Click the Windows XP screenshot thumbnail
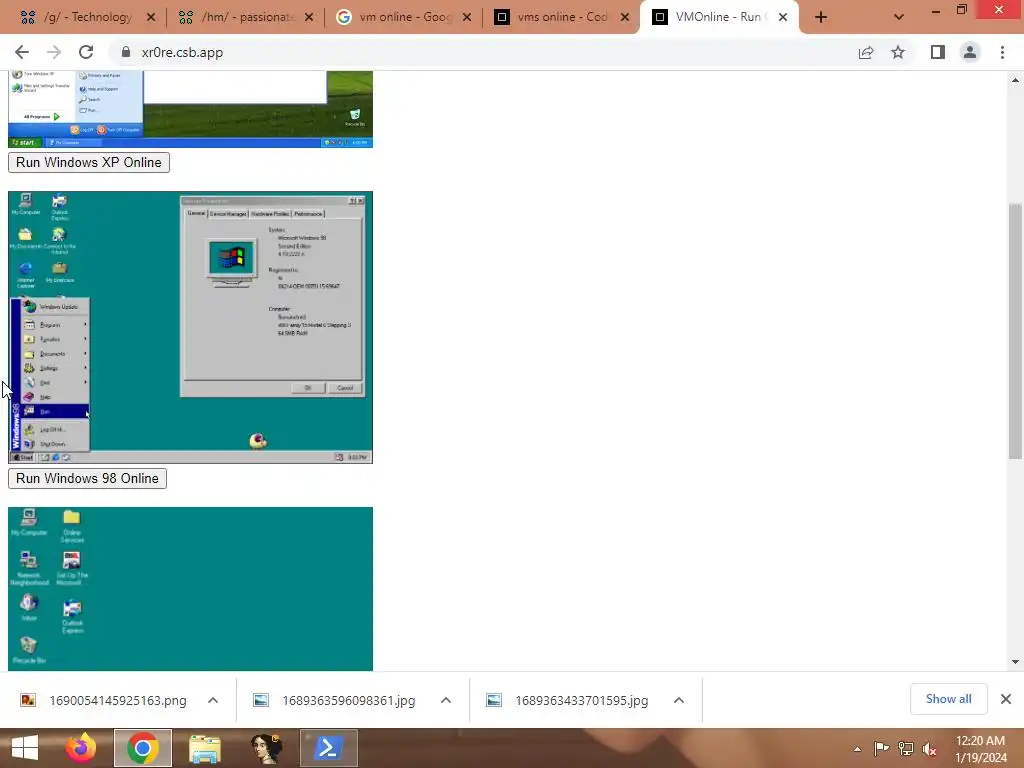Viewport: 1024px width, 768px height. (190, 110)
